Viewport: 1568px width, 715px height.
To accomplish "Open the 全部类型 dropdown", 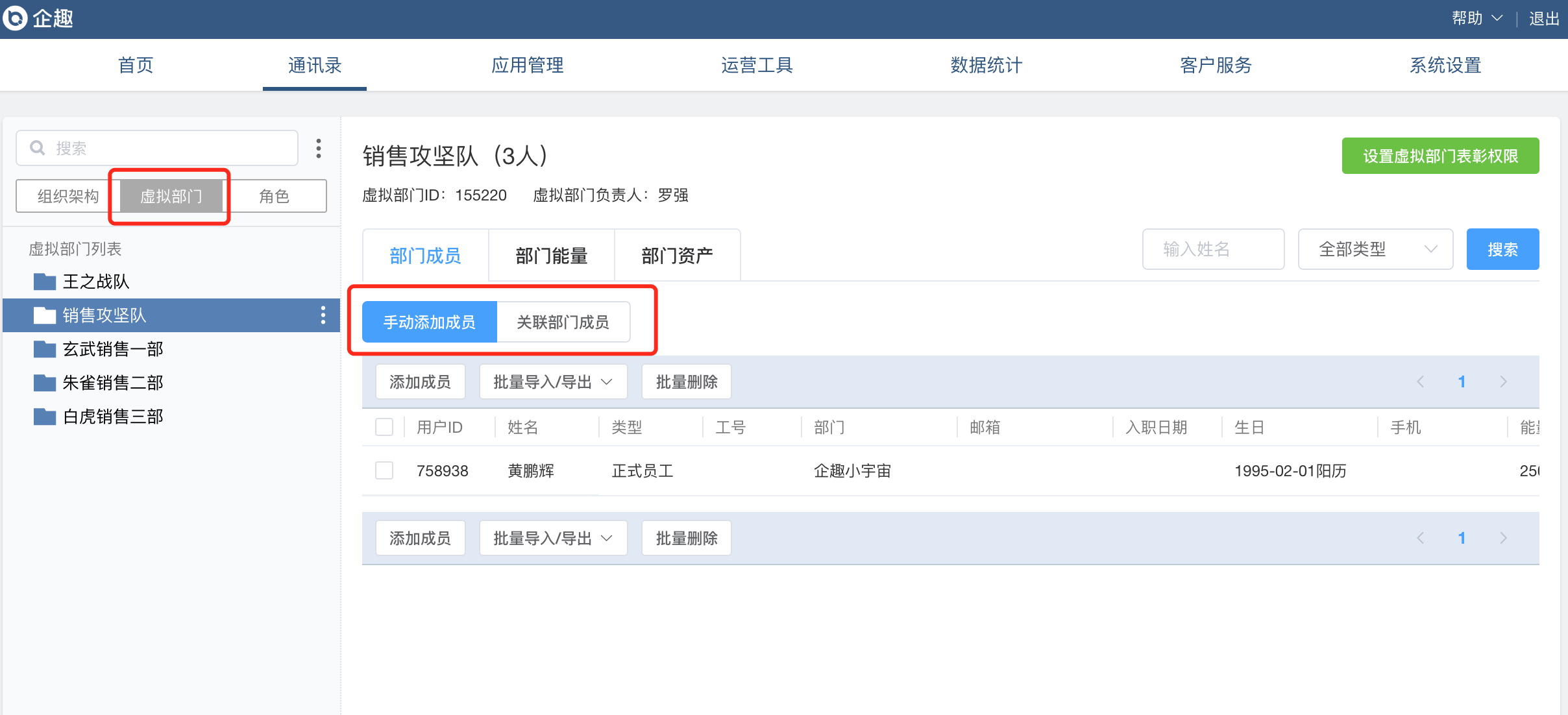I will click(1375, 249).
